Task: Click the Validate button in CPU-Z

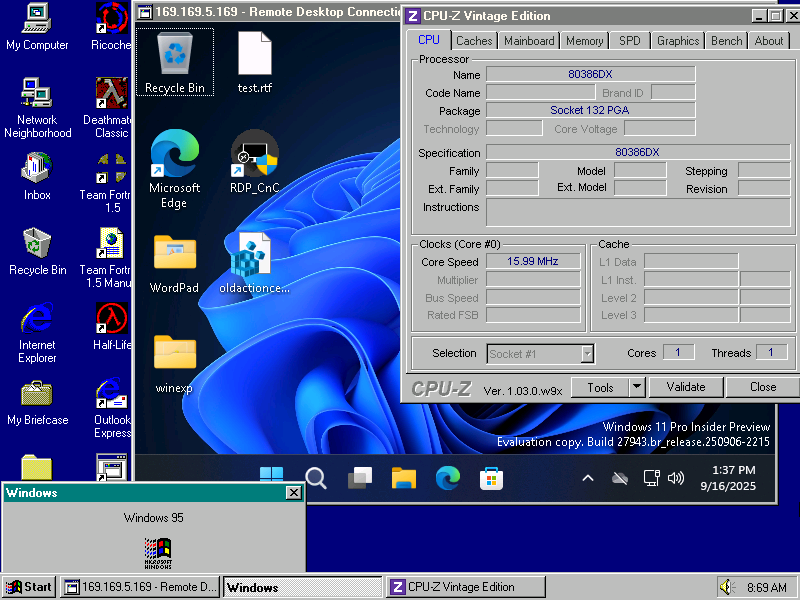Action: pos(686,387)
